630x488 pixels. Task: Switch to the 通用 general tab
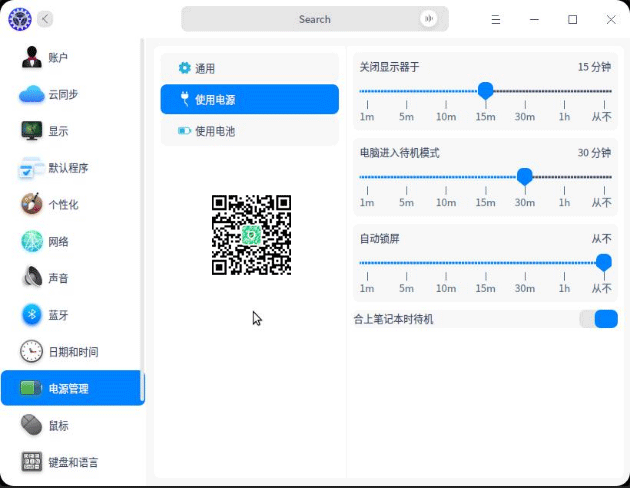click(x=250, y=68)
